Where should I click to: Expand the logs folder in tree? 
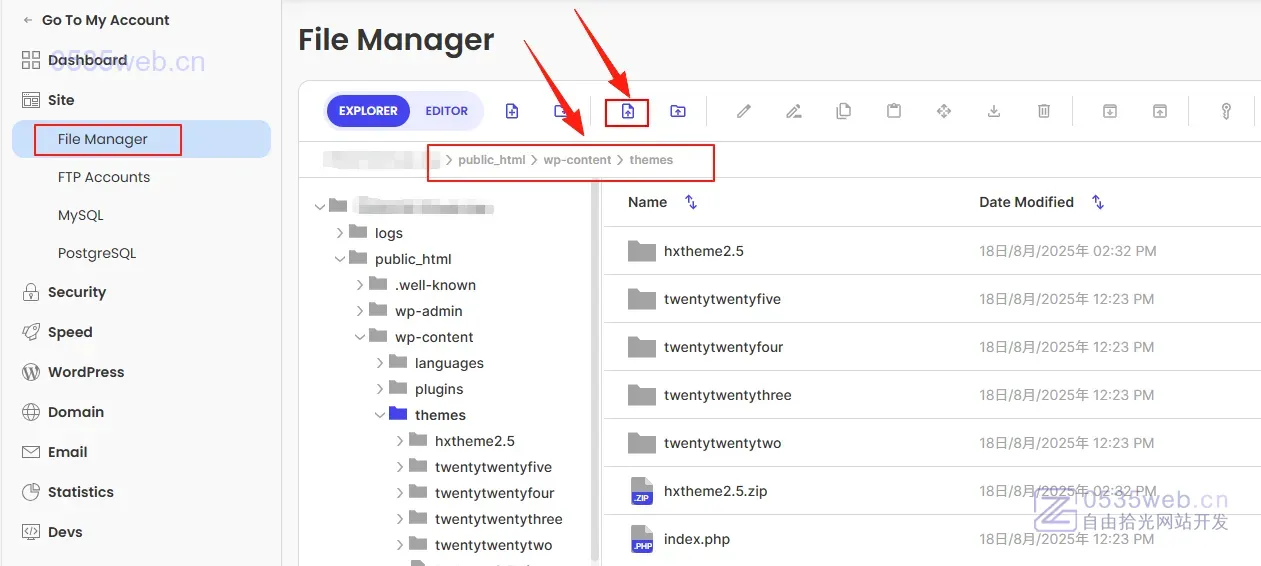[341, 233]
